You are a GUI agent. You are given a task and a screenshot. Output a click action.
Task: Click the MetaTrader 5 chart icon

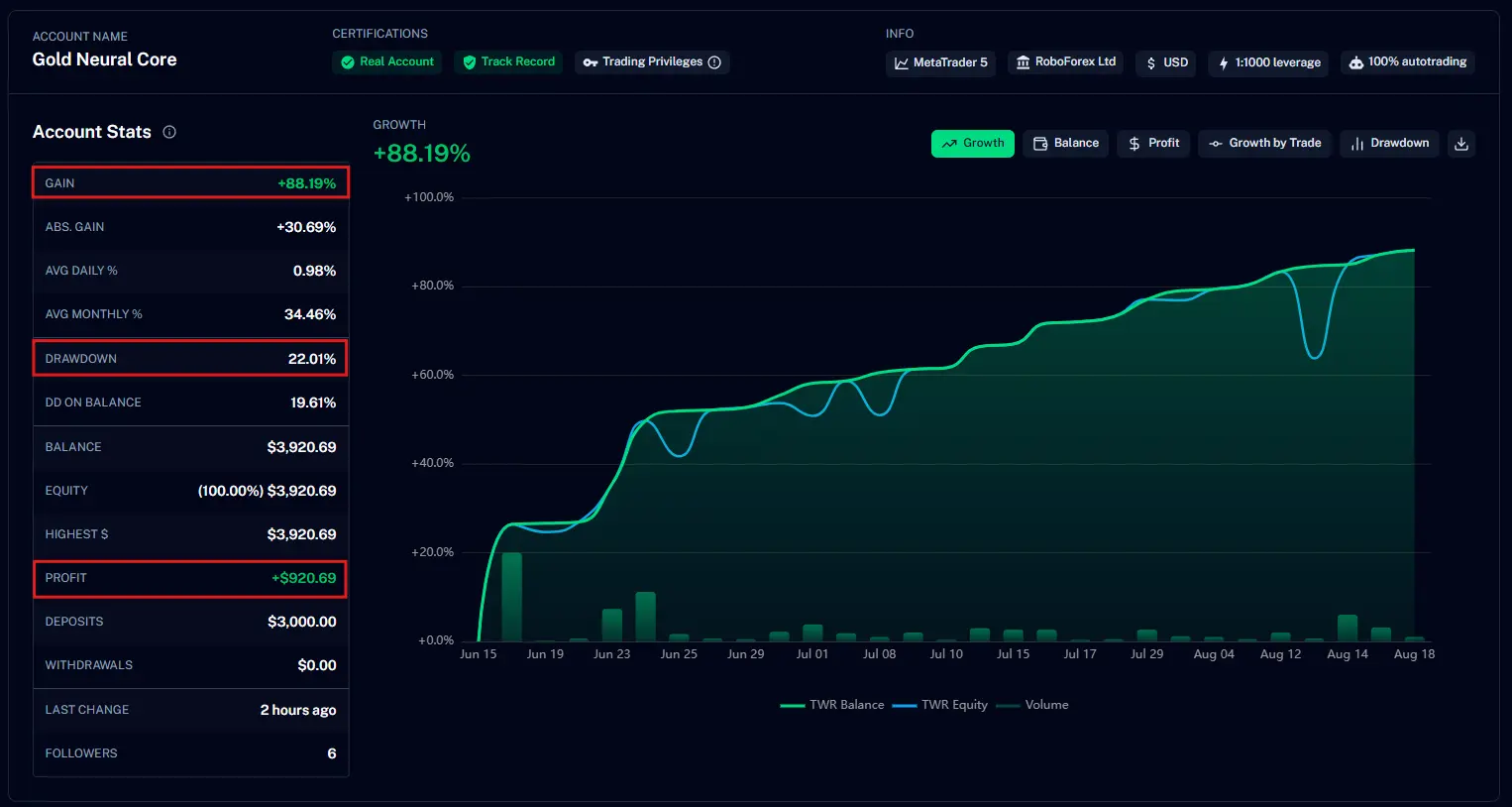[x=901, y=63]
